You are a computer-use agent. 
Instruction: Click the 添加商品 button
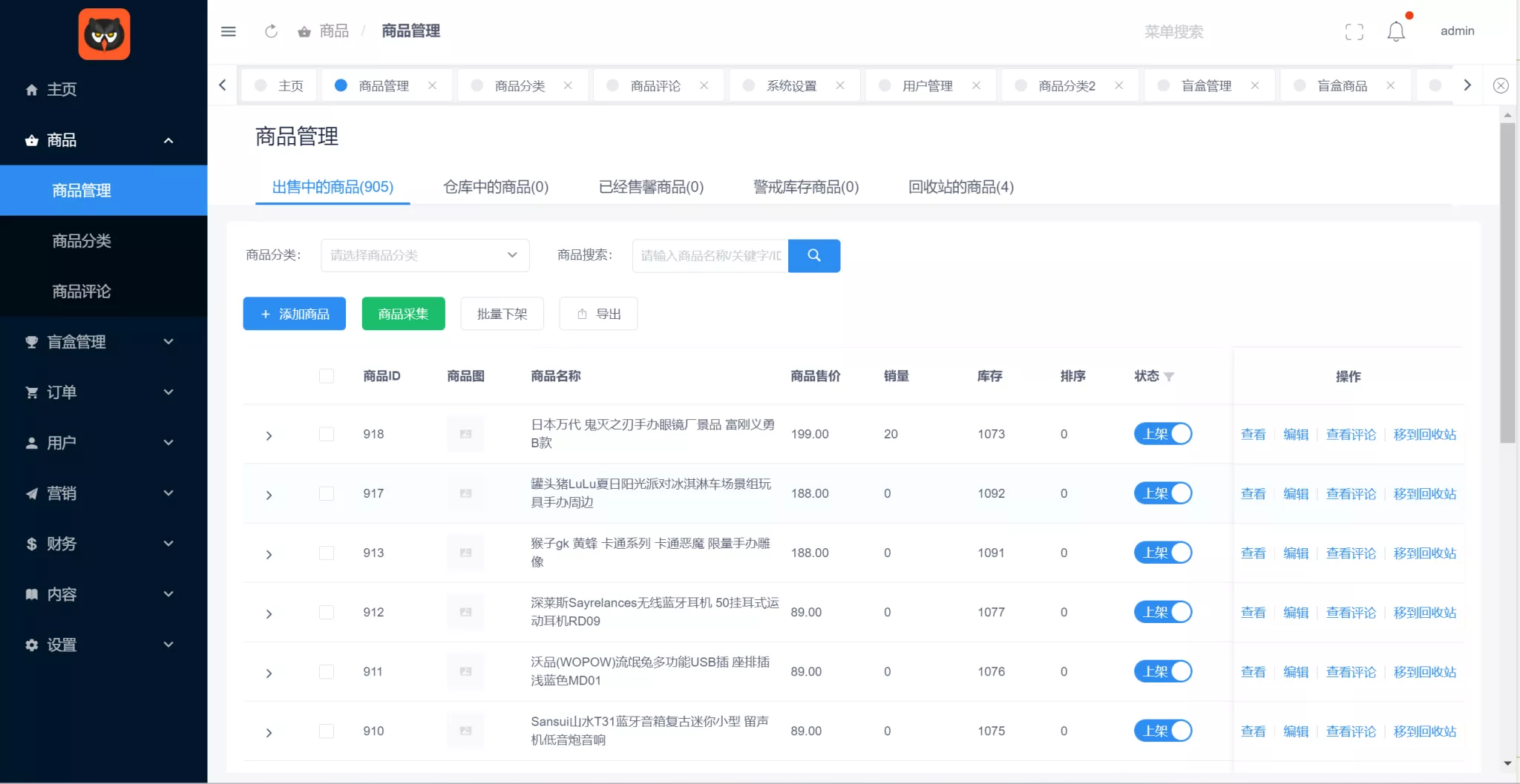click(294, 314)
